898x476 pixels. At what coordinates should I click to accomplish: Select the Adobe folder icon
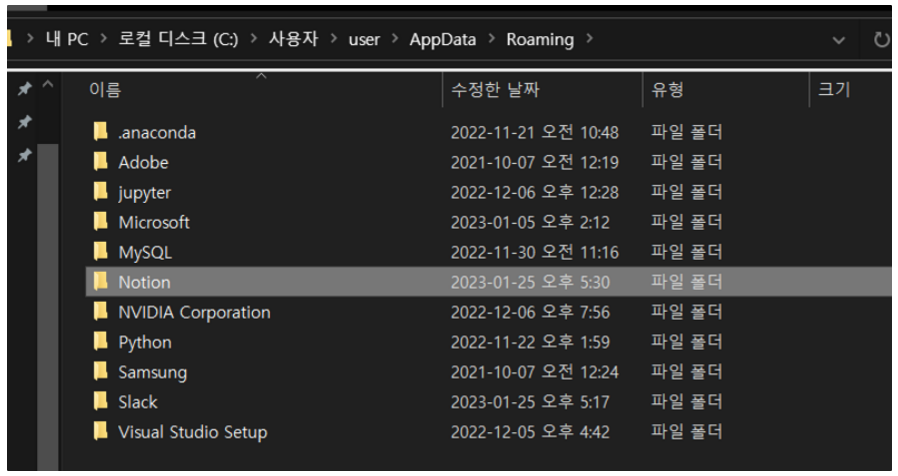click(100, 162)
